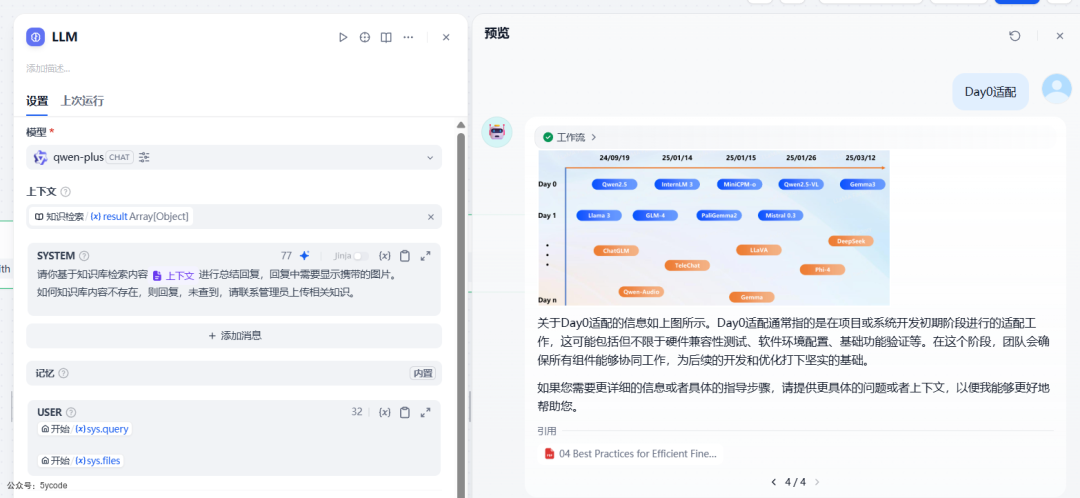
Task: Click the 添加描述 description field
Action: point(48,68)
